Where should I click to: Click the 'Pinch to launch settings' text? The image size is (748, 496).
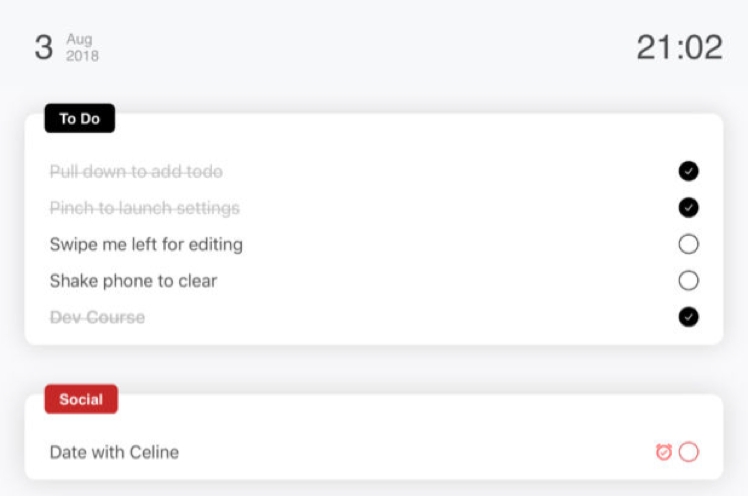click(x=144, y=208)
